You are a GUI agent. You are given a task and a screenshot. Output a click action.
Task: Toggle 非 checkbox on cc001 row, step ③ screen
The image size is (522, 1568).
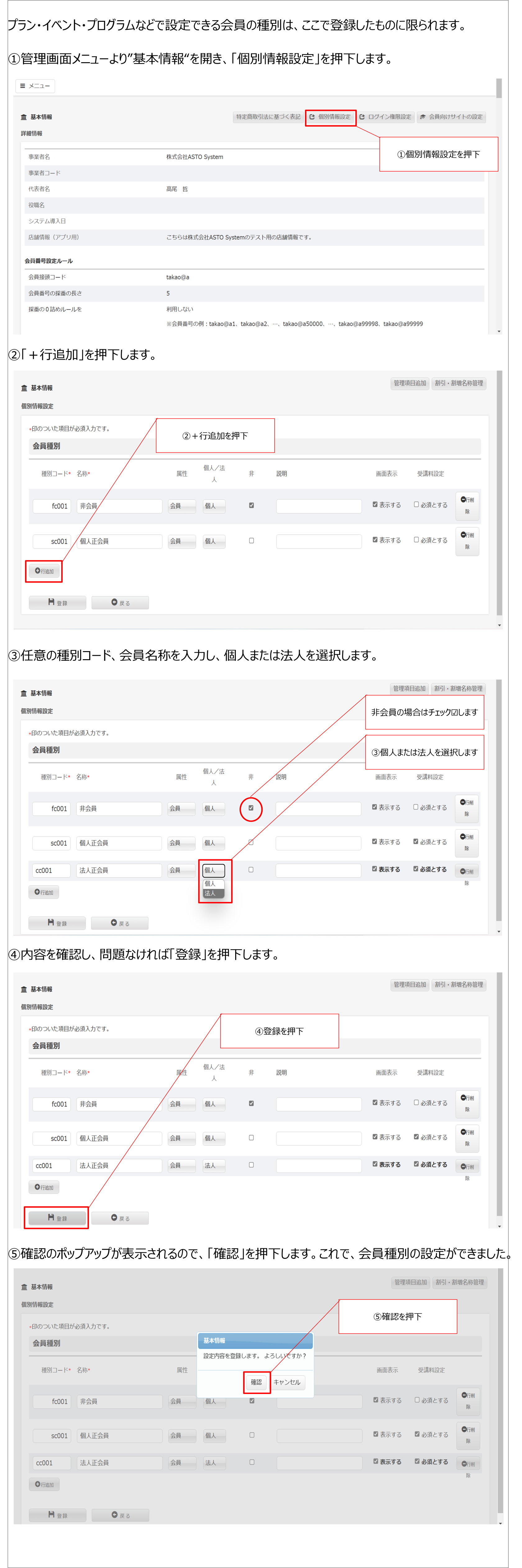[x=251, y=870]
